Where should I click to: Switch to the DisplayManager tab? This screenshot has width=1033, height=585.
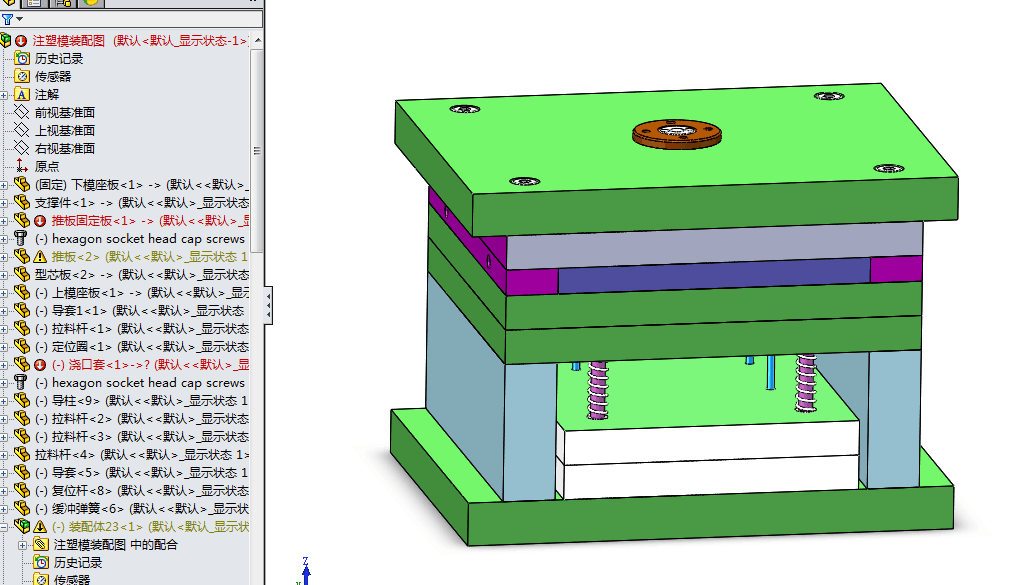click(x=92, y=3)
